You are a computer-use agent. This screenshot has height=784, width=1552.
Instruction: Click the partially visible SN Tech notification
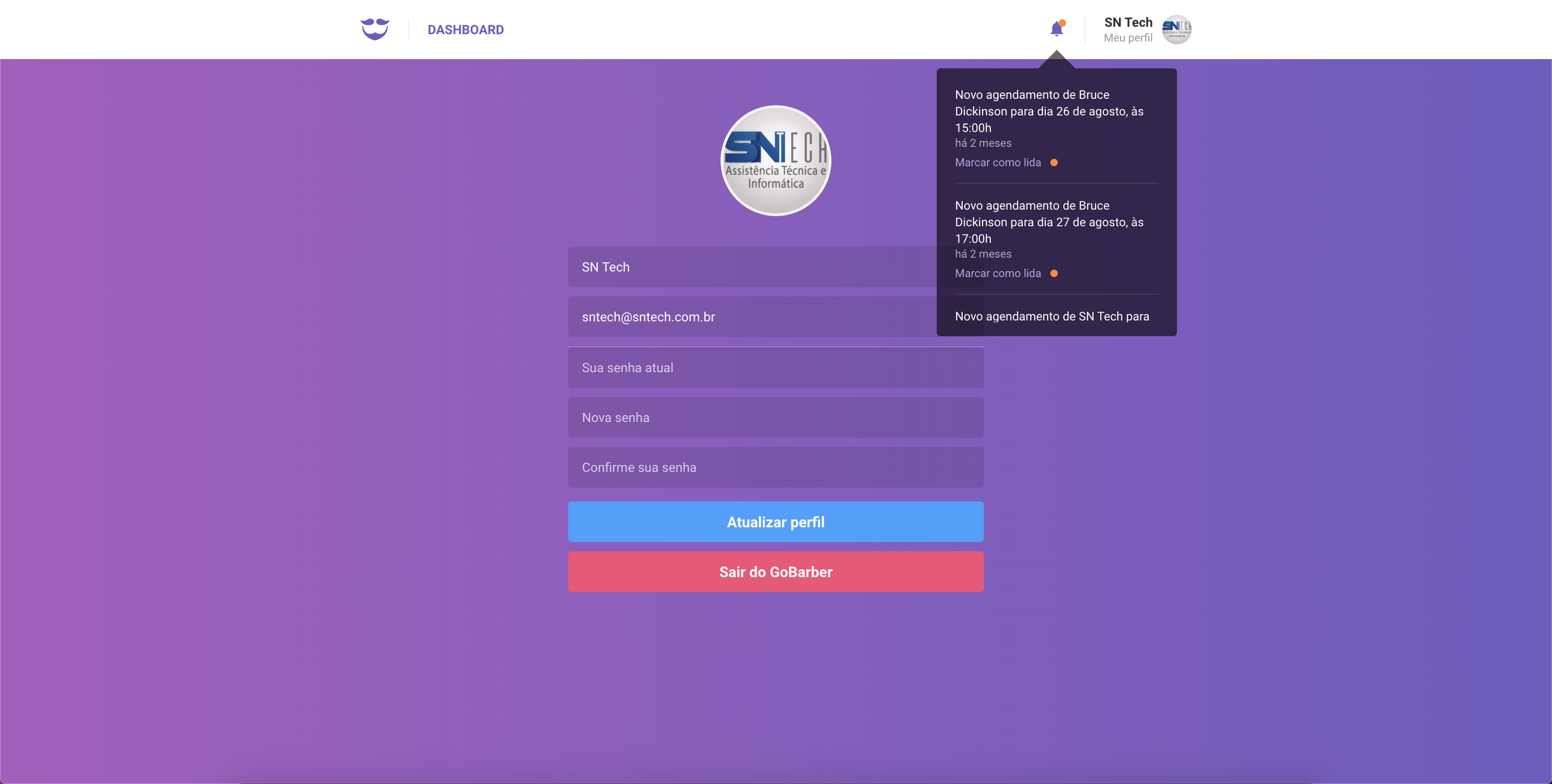pyautogui.click(x=1051, y=317)
